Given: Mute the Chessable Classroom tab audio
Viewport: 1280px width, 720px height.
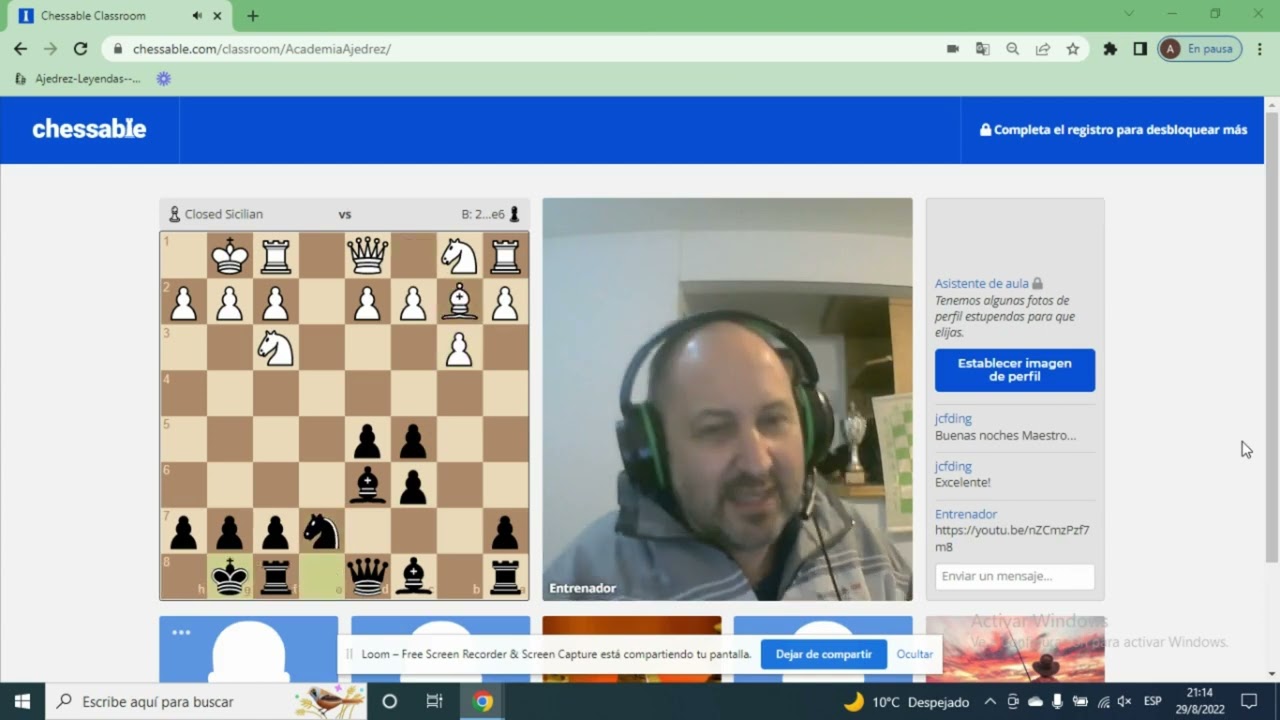Looking at the screenshot, I should (197, 16).
